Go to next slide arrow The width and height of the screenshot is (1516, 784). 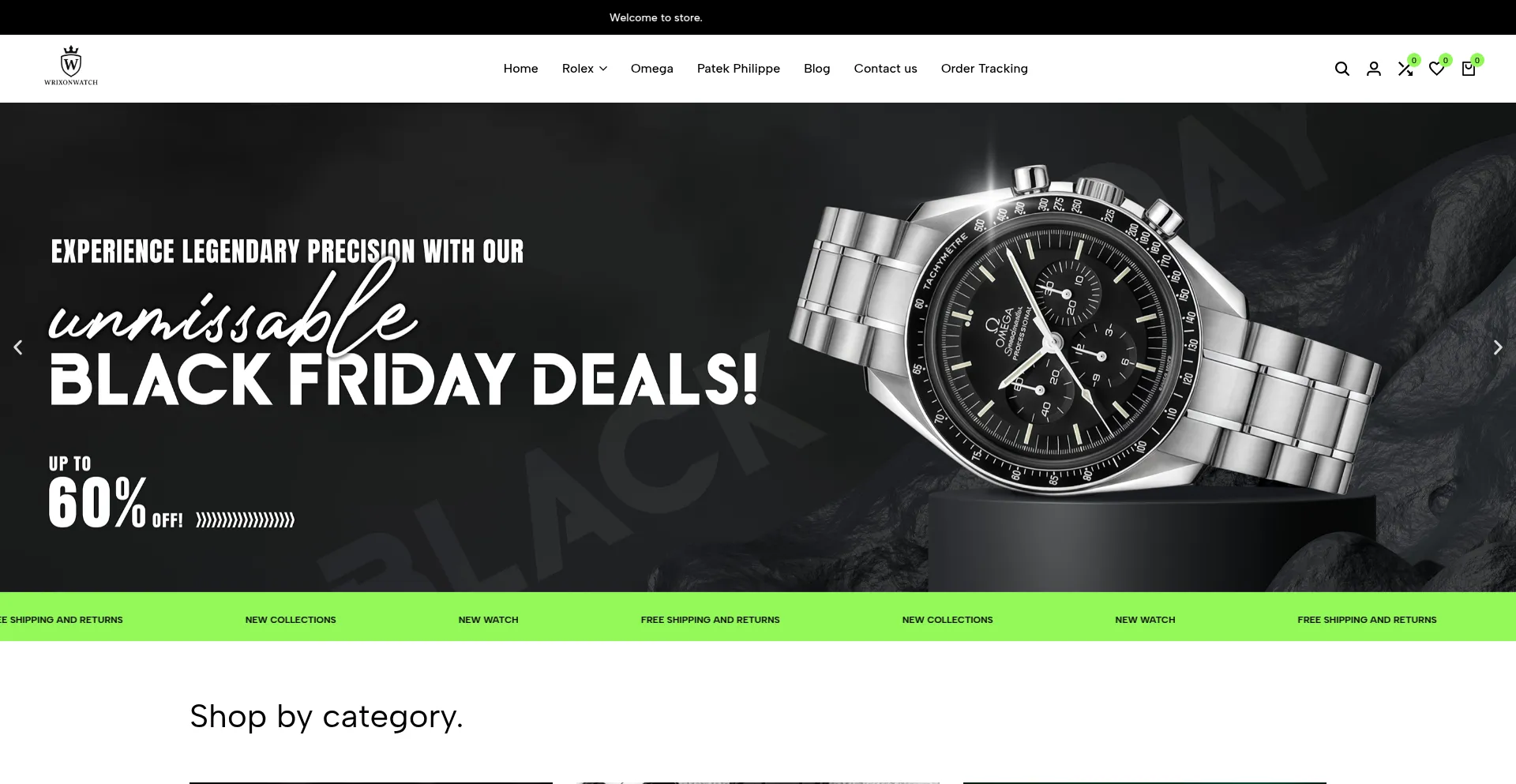(x=1498, y=347)
